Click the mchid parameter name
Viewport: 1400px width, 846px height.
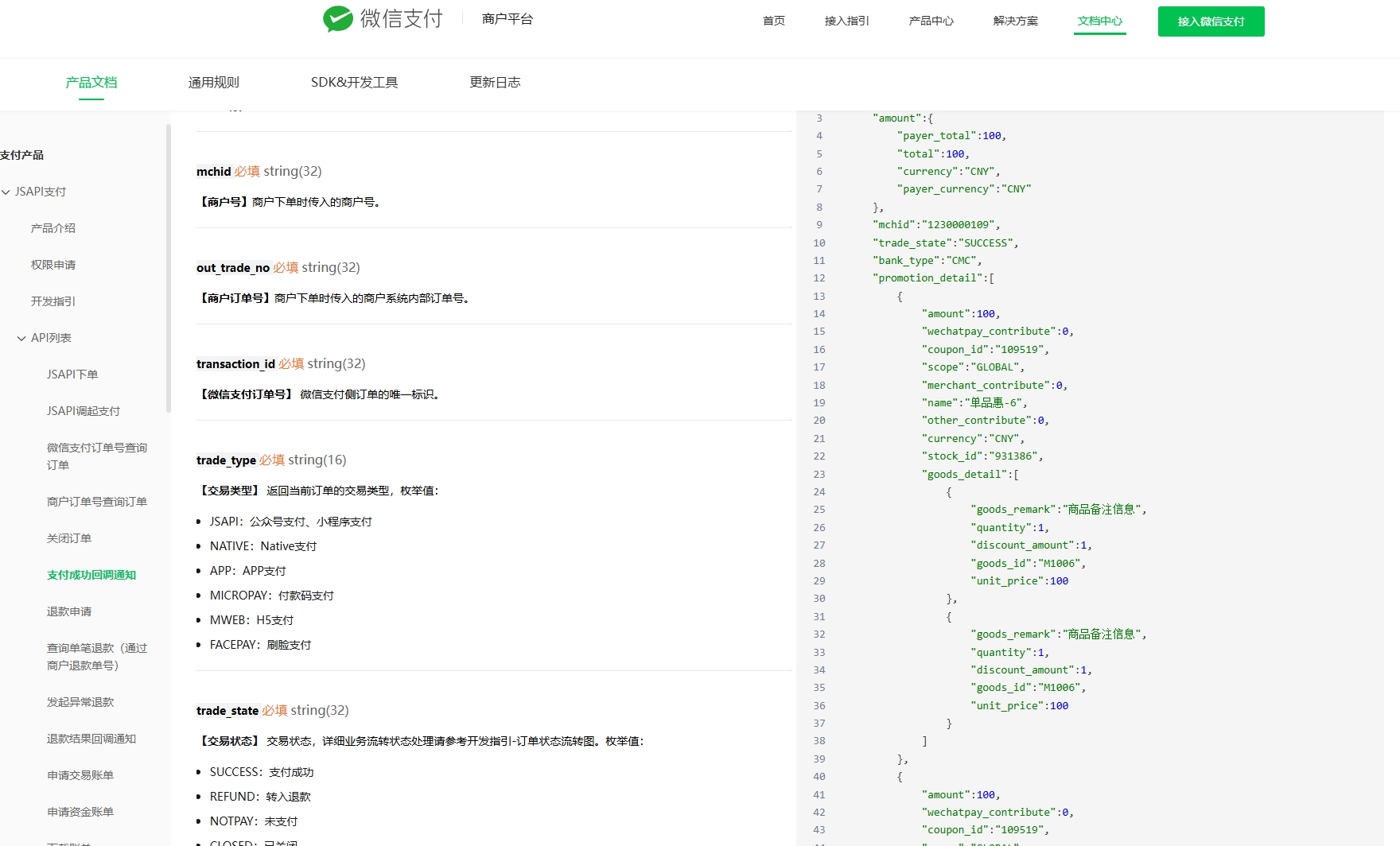214,171
